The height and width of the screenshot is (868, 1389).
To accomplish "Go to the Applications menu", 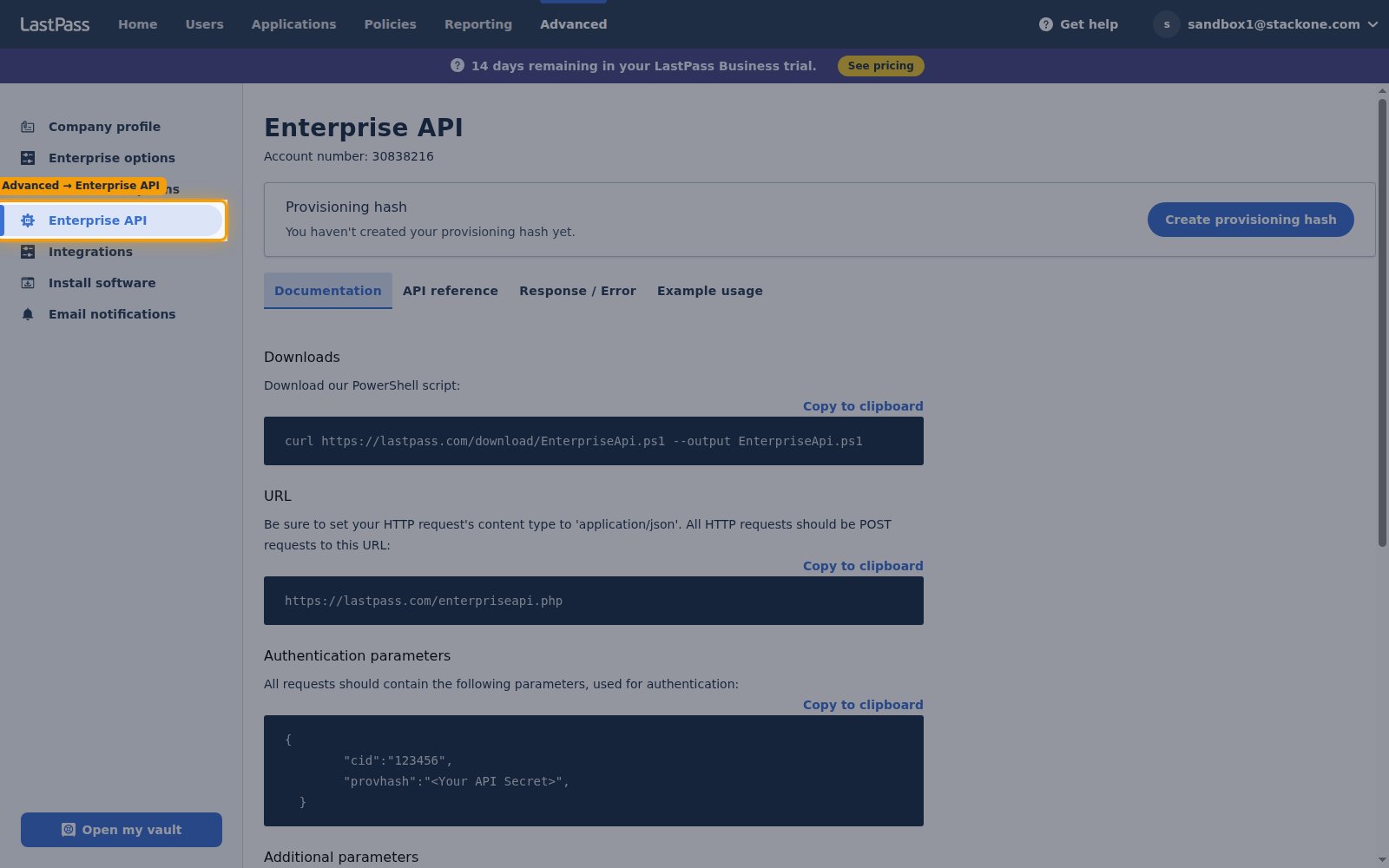I will tap(293, 24).
